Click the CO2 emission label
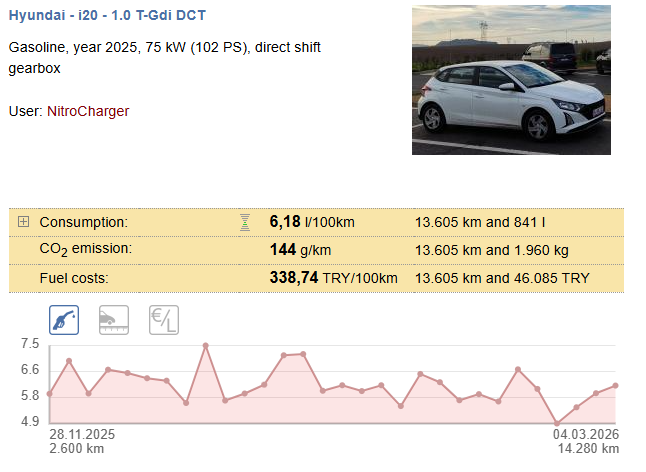The width and height of the screenshot is (646, 472). (85, 249)
